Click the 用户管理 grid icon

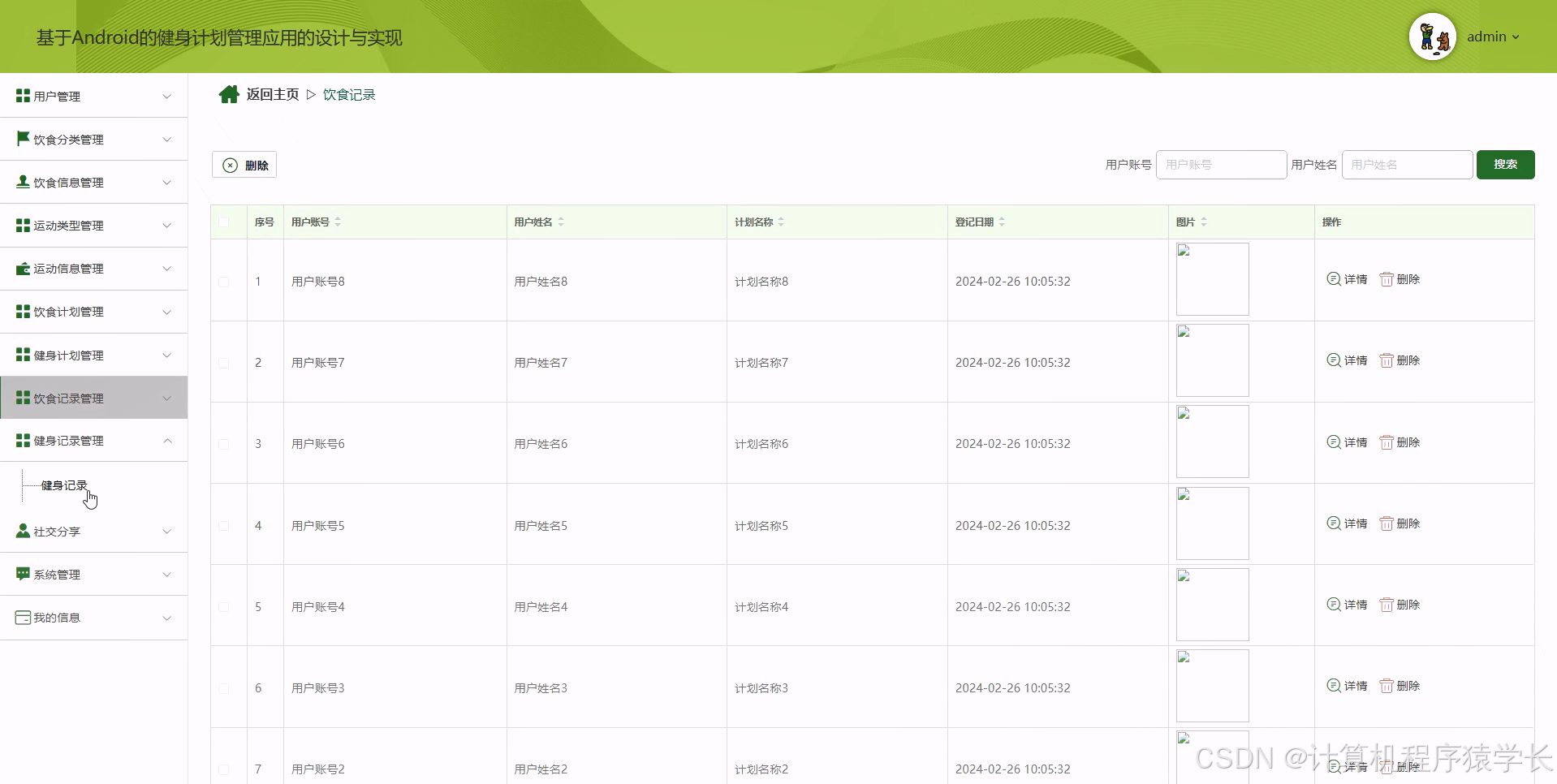pyautogui.click(x=23, y=96)
